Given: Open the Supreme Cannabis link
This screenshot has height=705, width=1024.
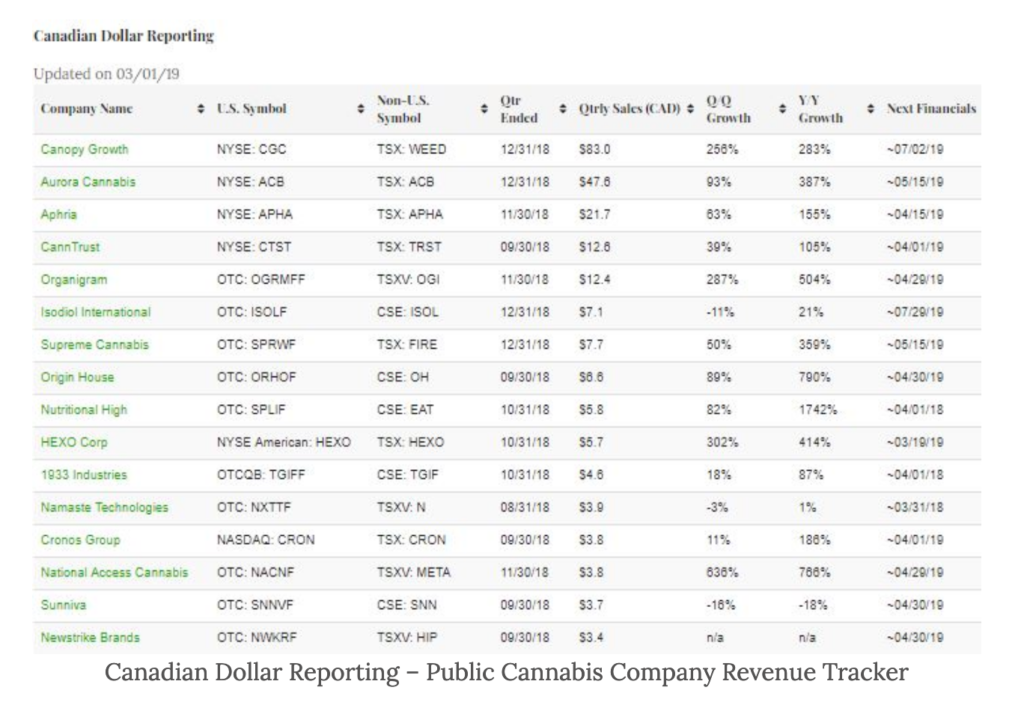Looking at the screenshot, I should pyautogui.click(x=95, y=345).
